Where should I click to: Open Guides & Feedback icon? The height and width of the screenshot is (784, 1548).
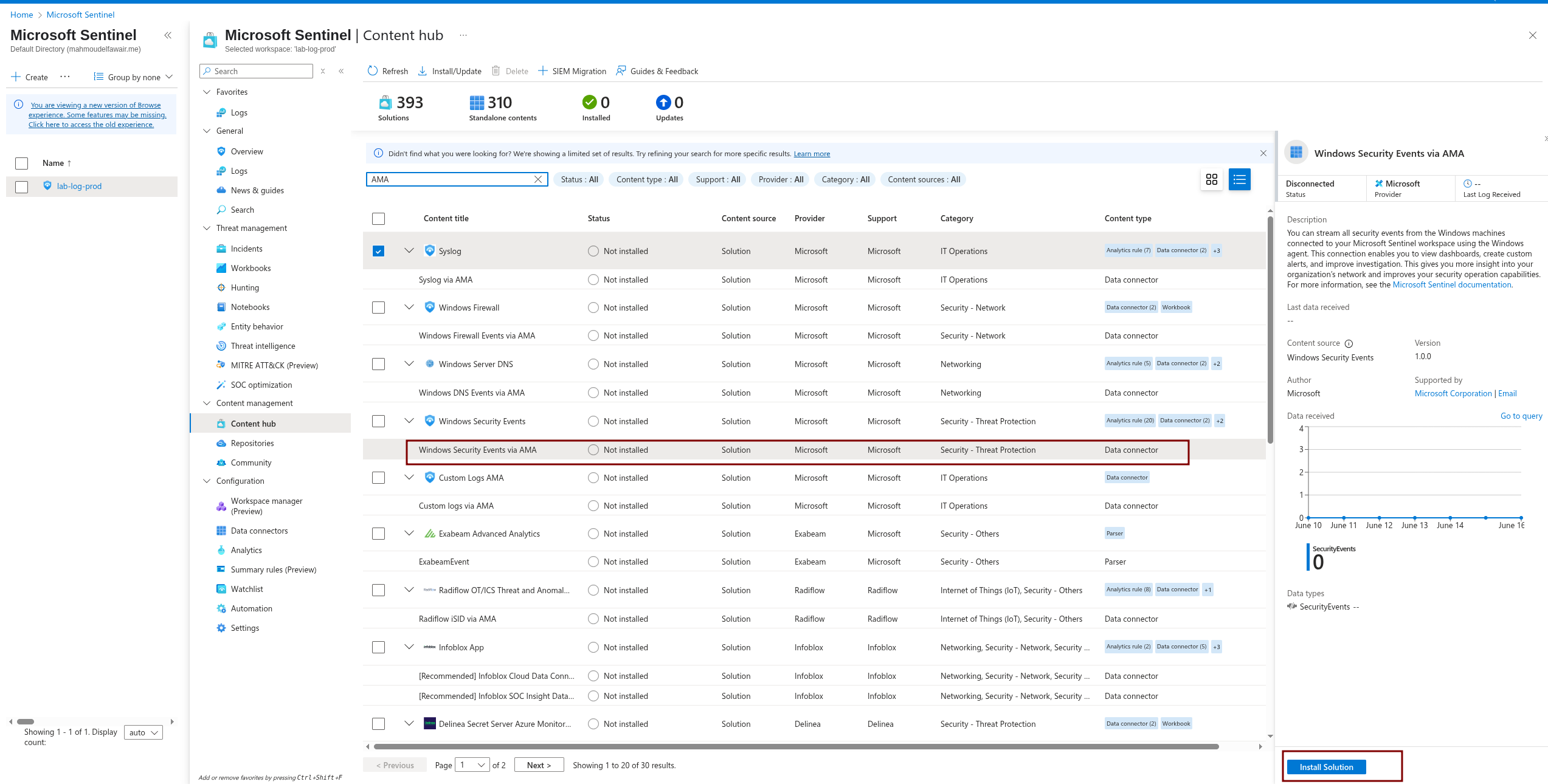point(621,71)
